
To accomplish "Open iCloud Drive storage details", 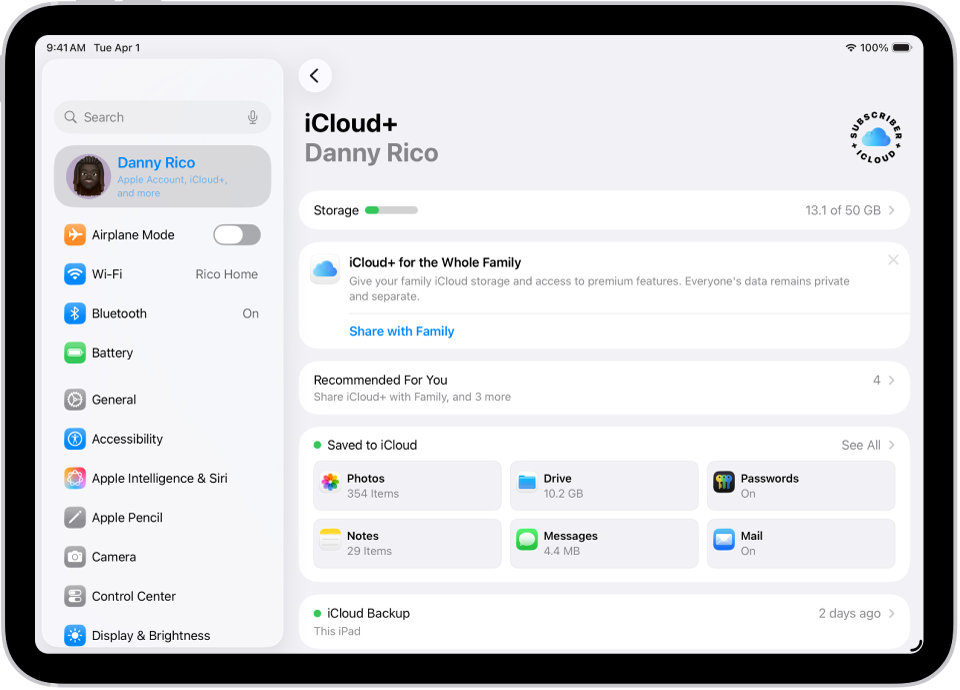I will pyautogui.click(x=603, y=485).
